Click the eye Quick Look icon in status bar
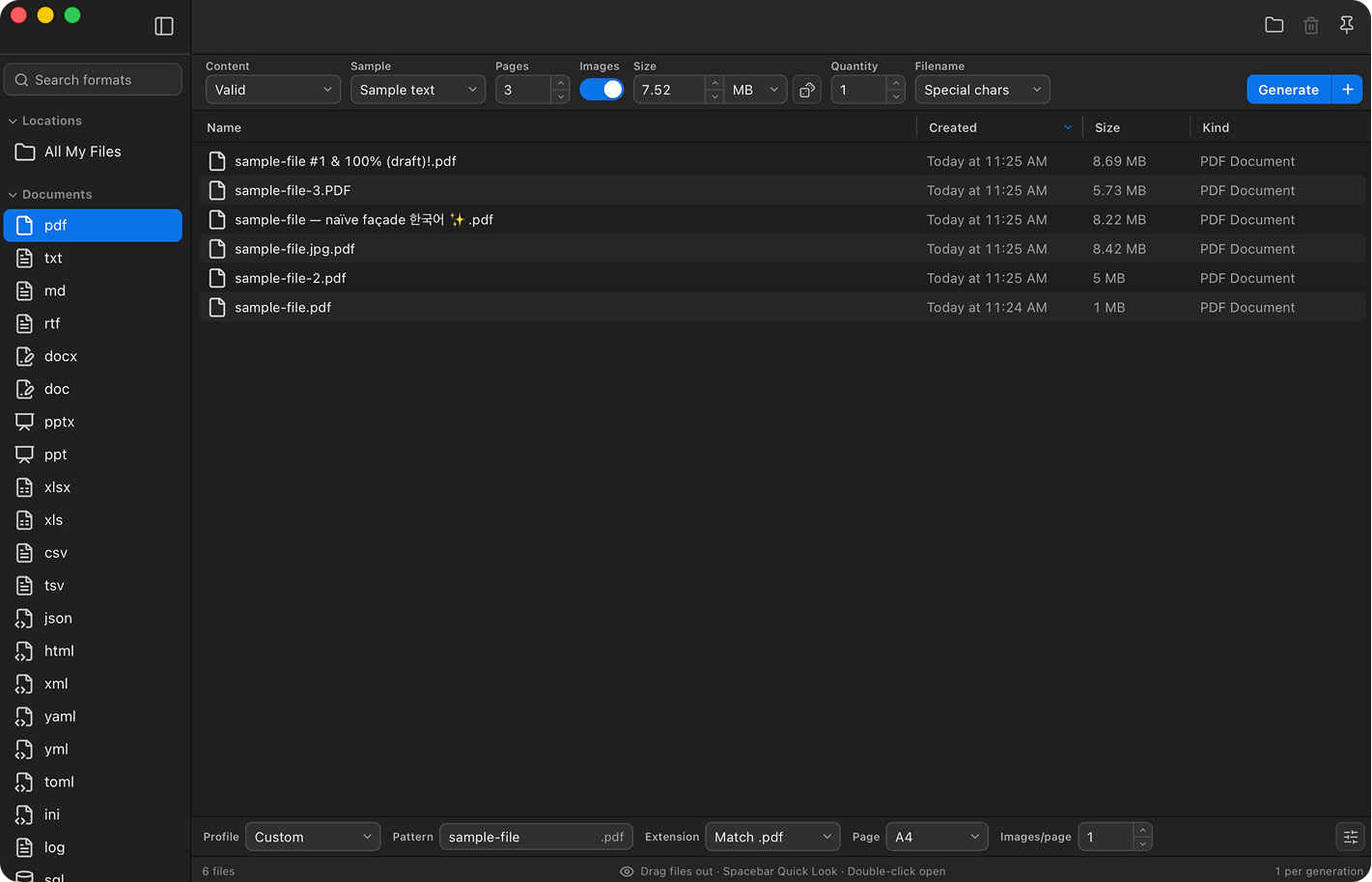 click(627, 871)
